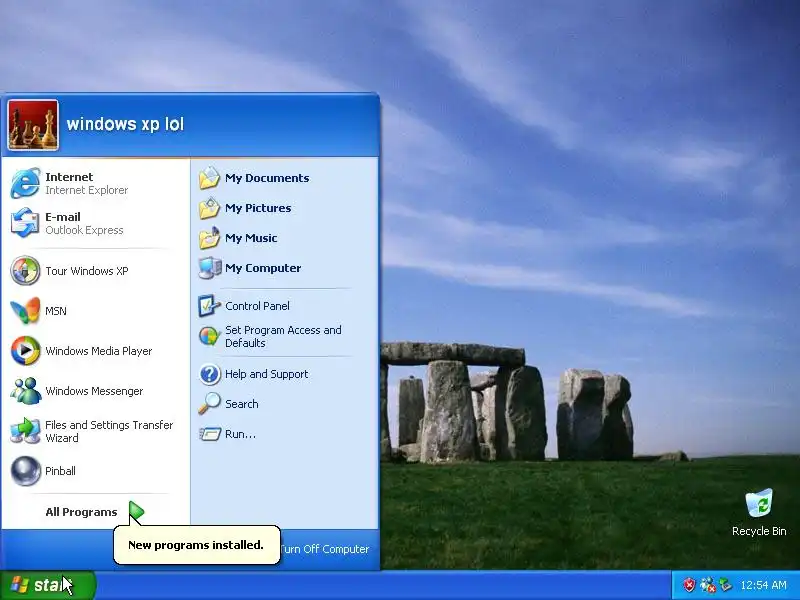Click the Run... icon
This screenshot has height=600, width=800.
click(x=209, y=434)
